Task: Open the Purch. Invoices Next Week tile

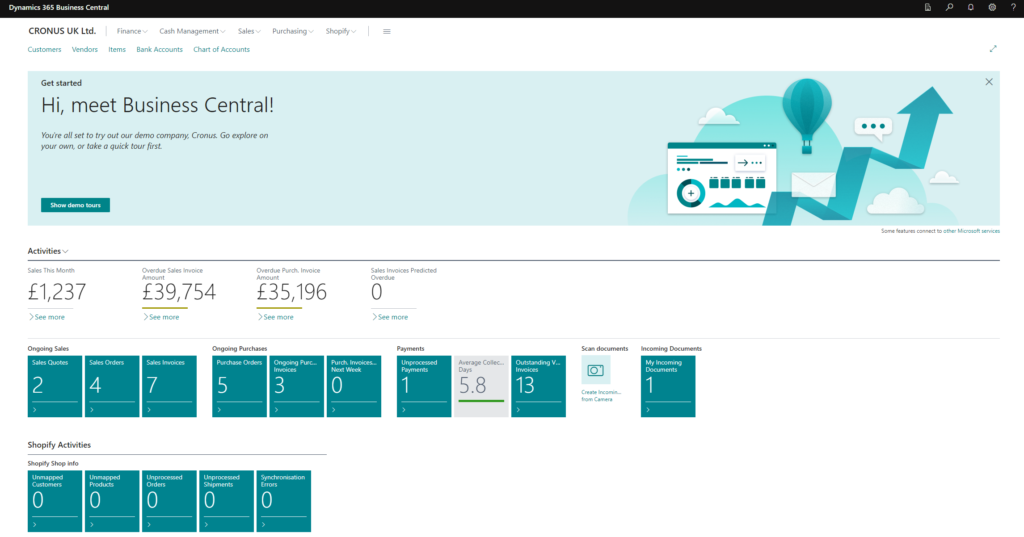Action: click(354, 386)
